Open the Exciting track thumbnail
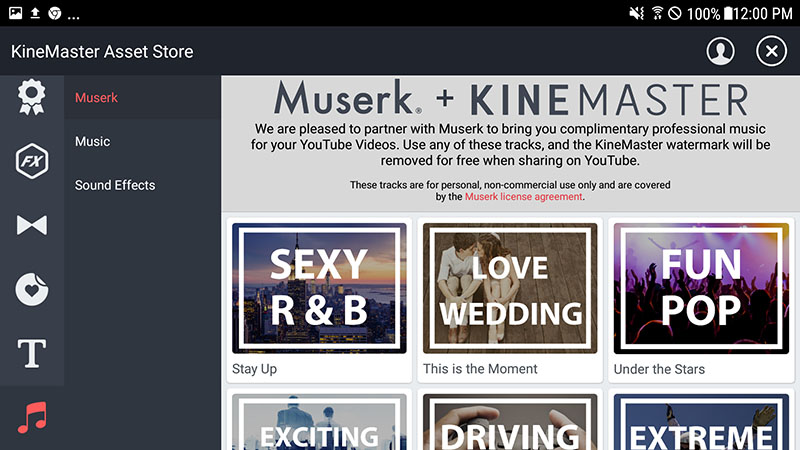800x450 pixels. pos(319,422)
